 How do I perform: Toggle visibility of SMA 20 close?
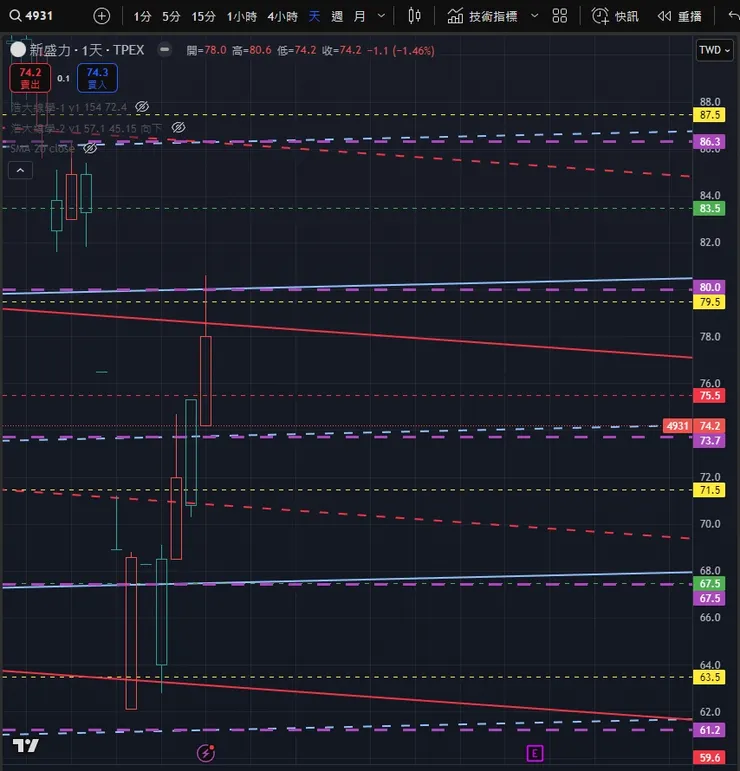point(90,148)
